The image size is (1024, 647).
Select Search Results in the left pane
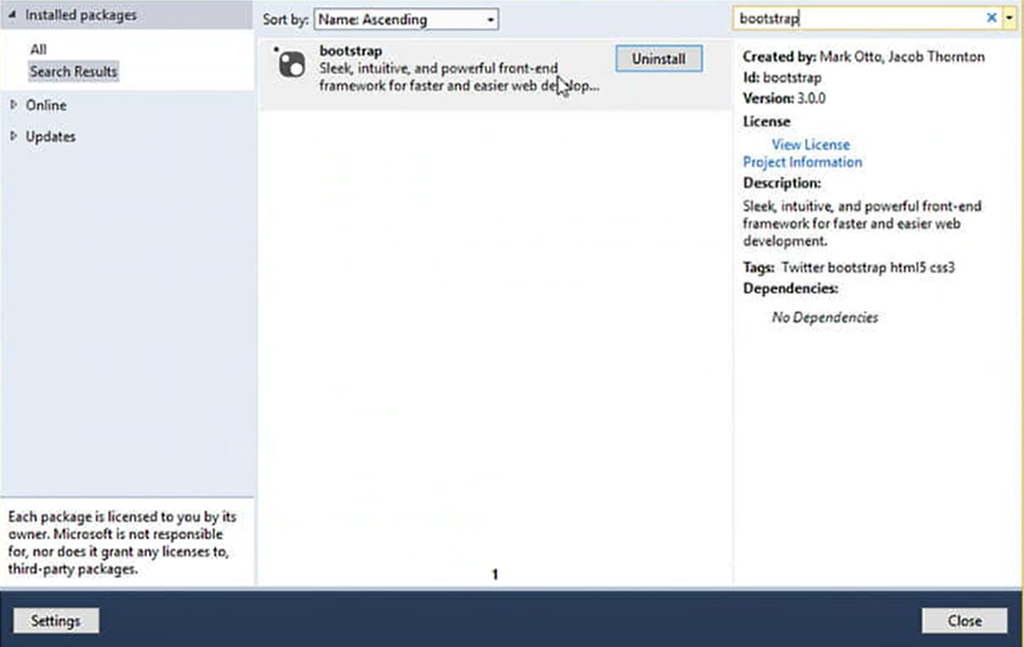(73, 71)
